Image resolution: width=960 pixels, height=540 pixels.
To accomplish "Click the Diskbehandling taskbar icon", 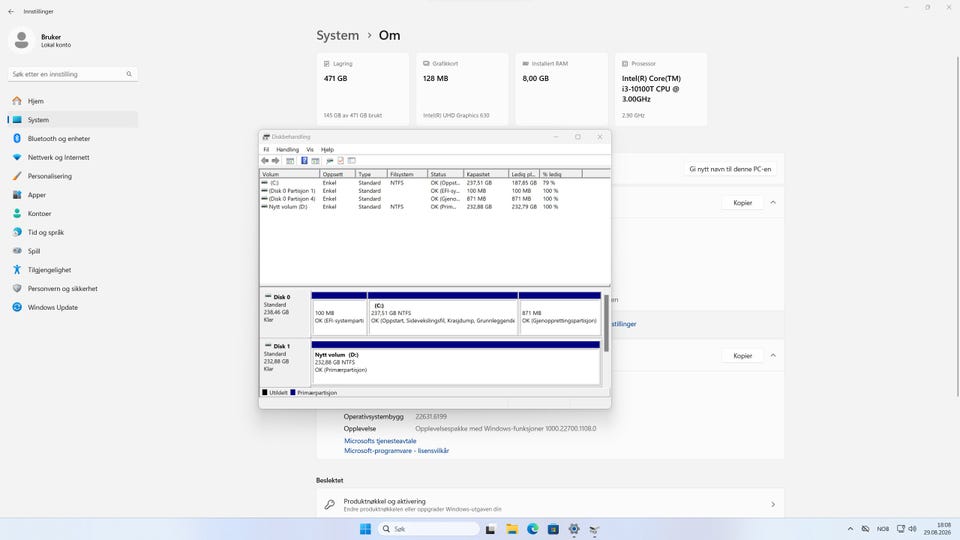I will pos(594,529).
